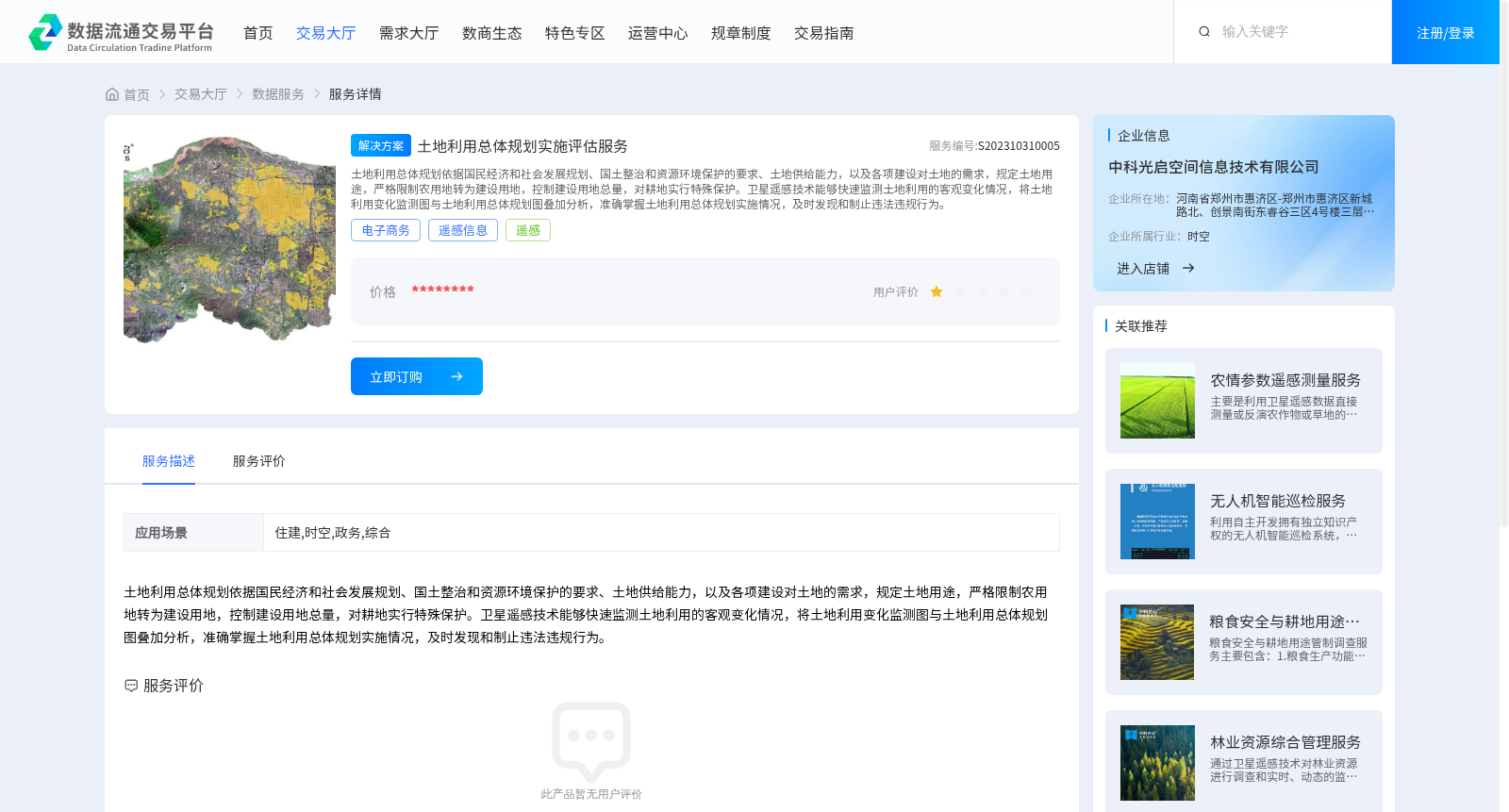Image resolution: width=1509 pixels, height=812 pixels.
Task: Open 农情参数遥感测量服务 thumbnail
Action: 1157,401
